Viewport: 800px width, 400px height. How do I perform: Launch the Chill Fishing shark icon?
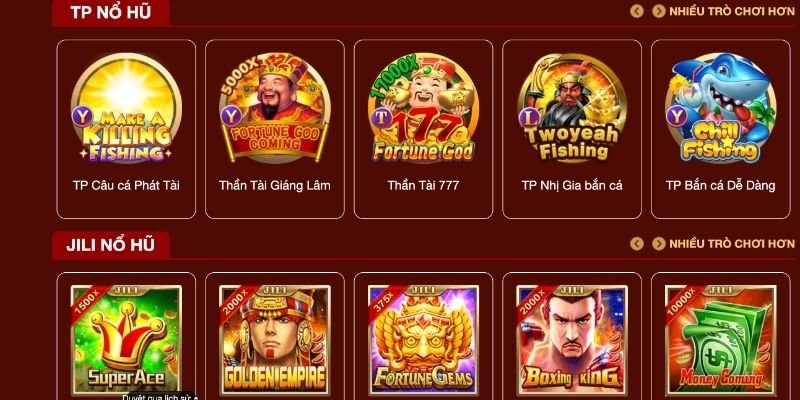(720, 108)
